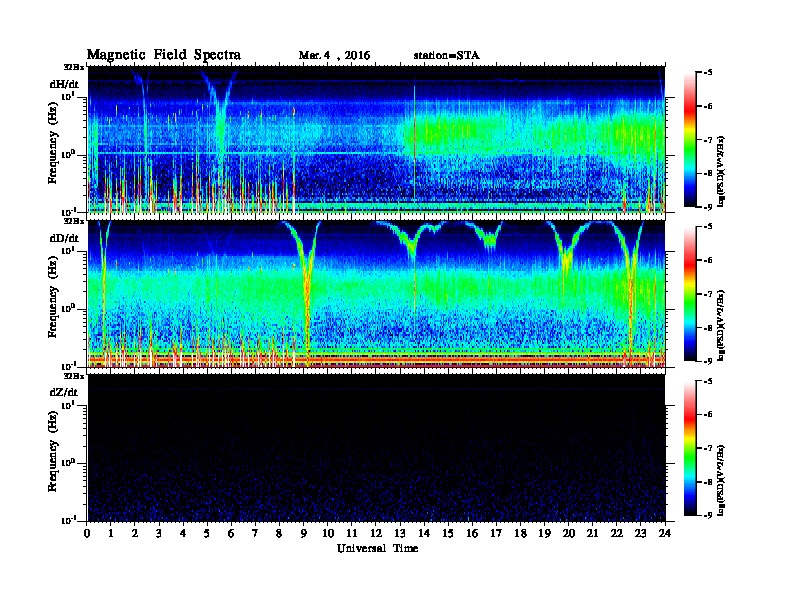This screenshot has height=612, width=792.
Task: Click the hour 13 tick label on time axis
Action: (400, 533)
